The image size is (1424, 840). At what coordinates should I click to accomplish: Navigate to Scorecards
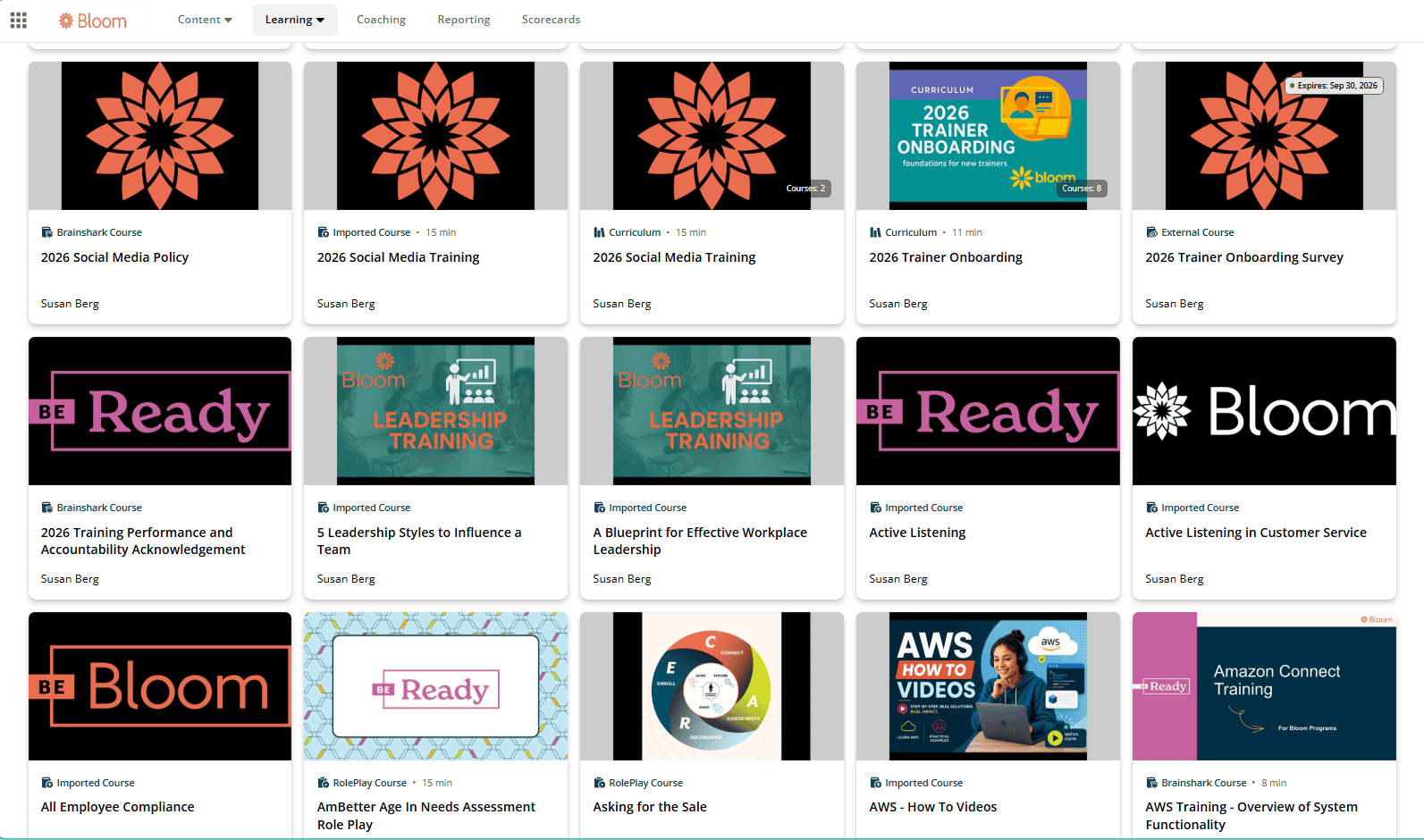[551, 20]
